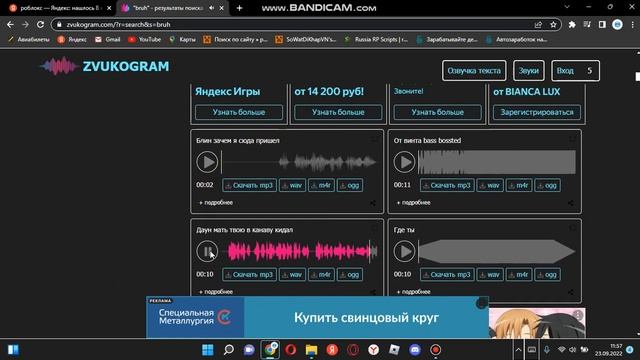Play the 'Где ты' sound
The height and width of the screenshot is (360, 640).
[x=404, y=251]
